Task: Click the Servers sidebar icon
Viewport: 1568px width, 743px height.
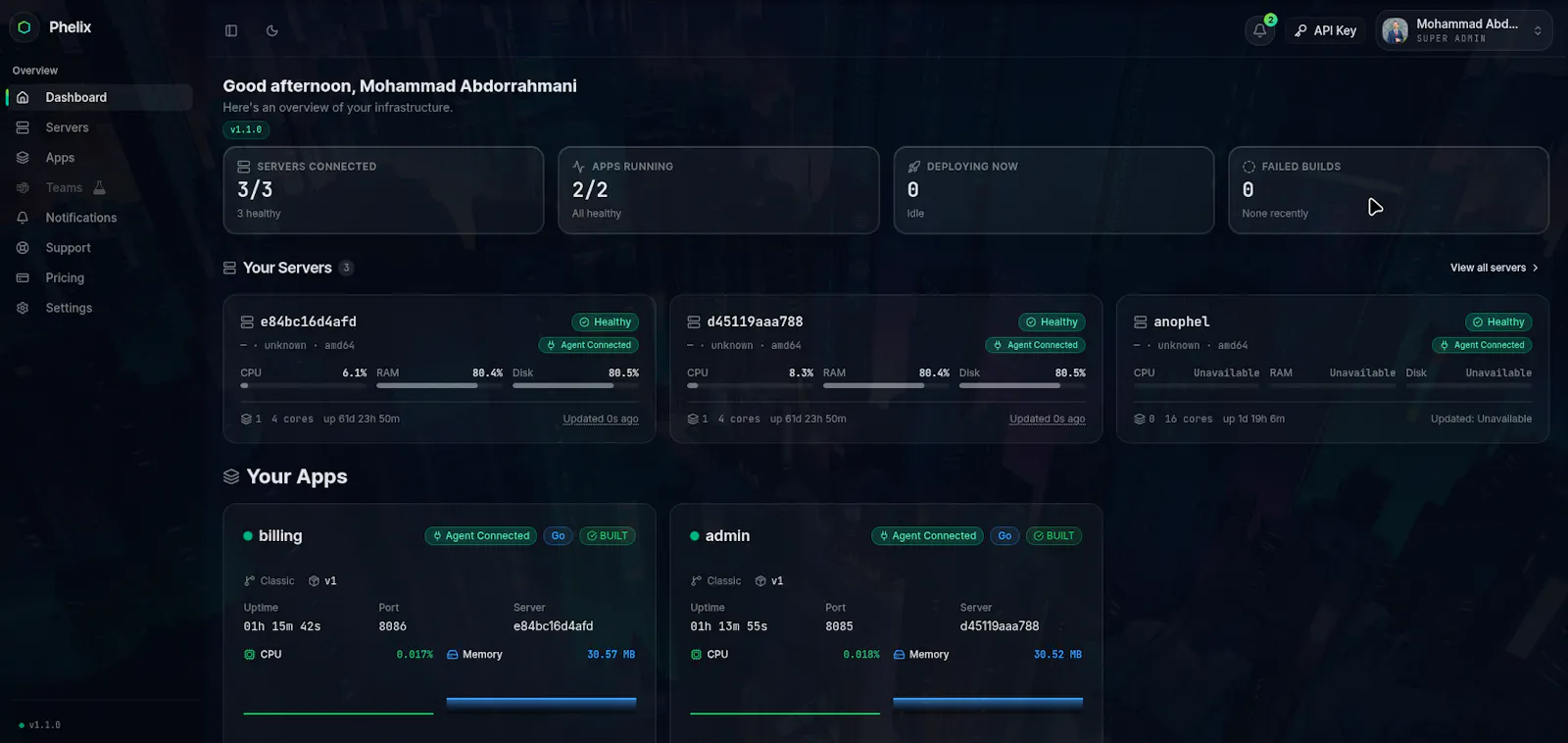Action: [x=23, y=127]
